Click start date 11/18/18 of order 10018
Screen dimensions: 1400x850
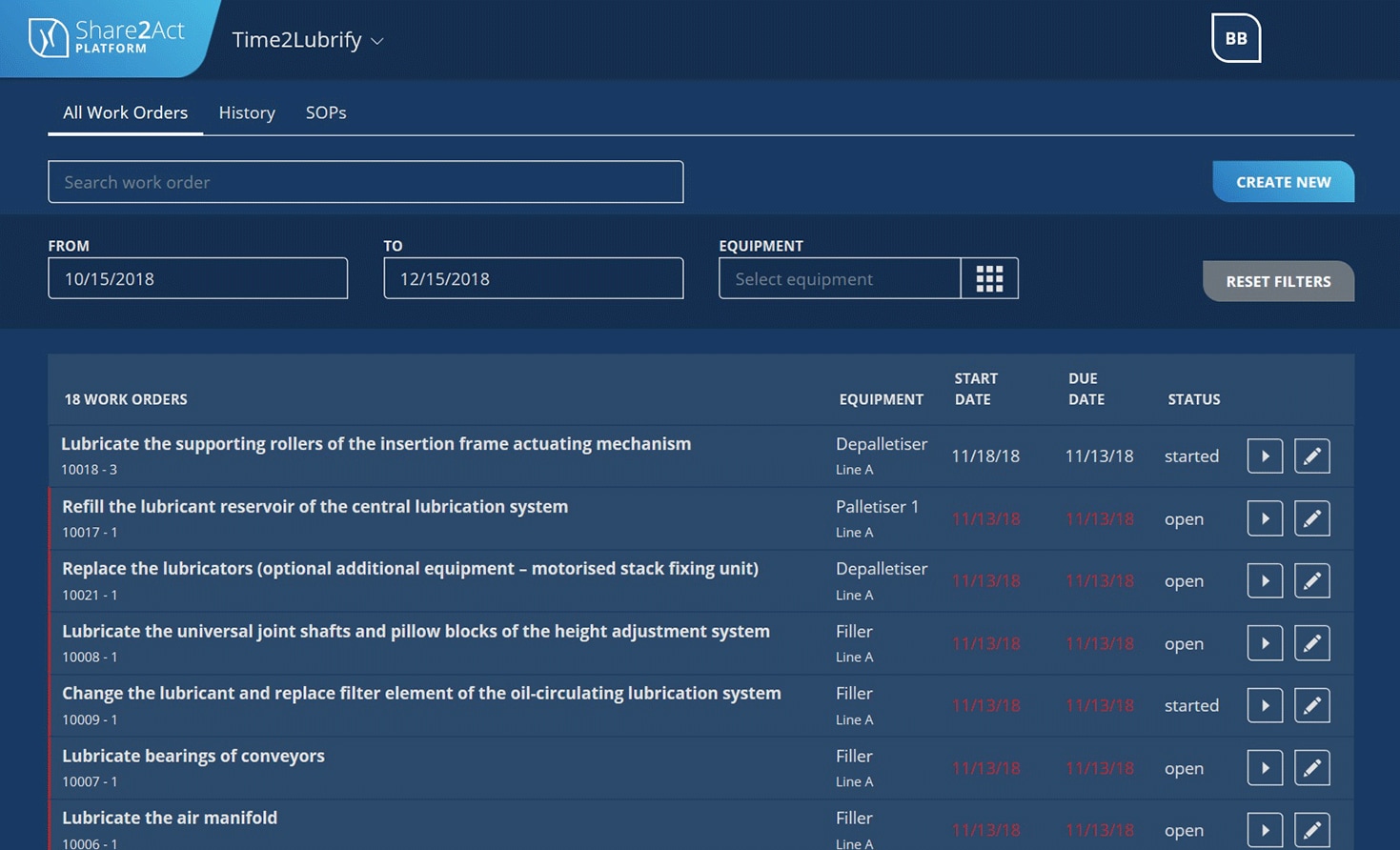click(985, 456)
